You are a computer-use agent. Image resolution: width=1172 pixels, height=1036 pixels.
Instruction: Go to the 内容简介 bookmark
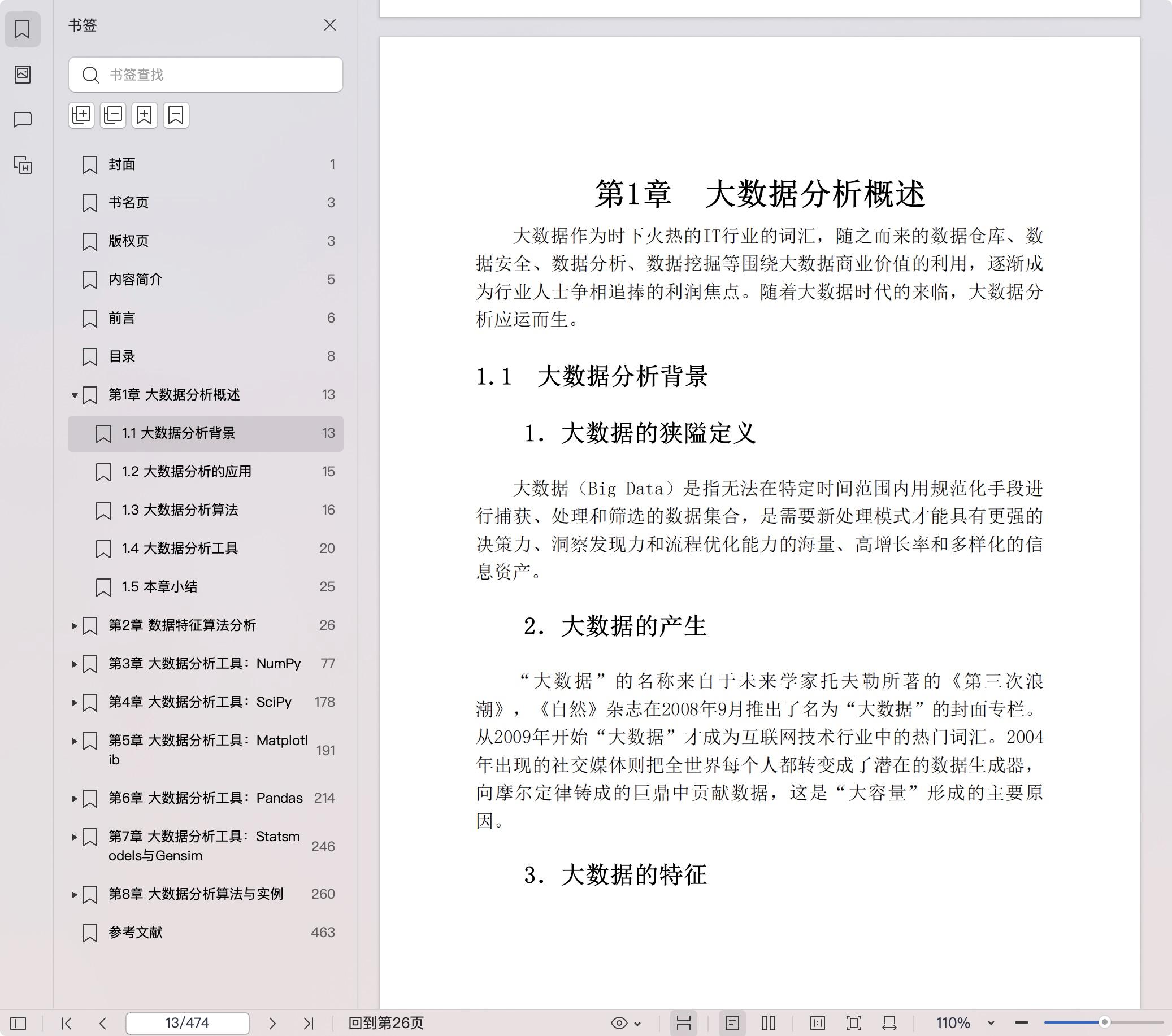point(205,280)
